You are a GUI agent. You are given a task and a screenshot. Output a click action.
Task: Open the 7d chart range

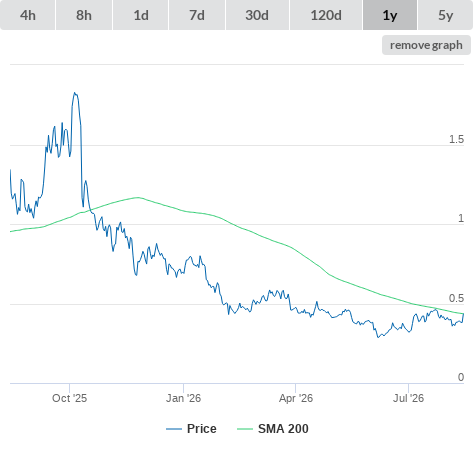pos(197,15)
